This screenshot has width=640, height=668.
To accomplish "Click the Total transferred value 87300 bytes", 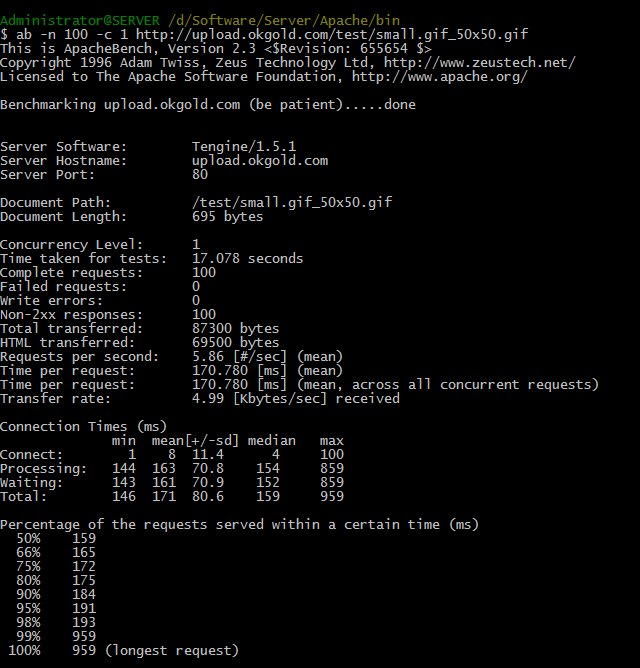I will 236,329.
